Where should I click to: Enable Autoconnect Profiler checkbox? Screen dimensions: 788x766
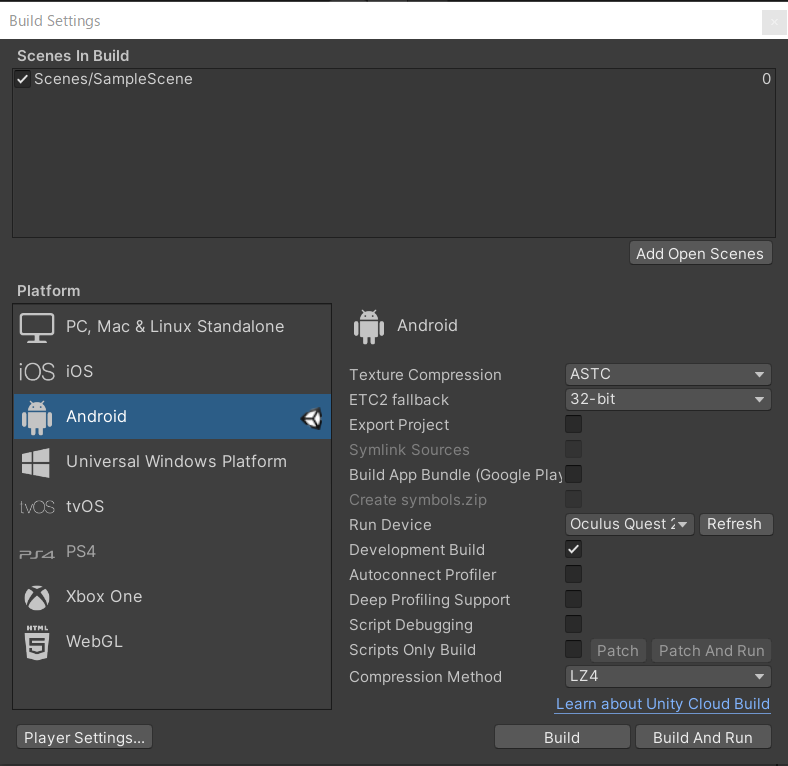(573, 574)
